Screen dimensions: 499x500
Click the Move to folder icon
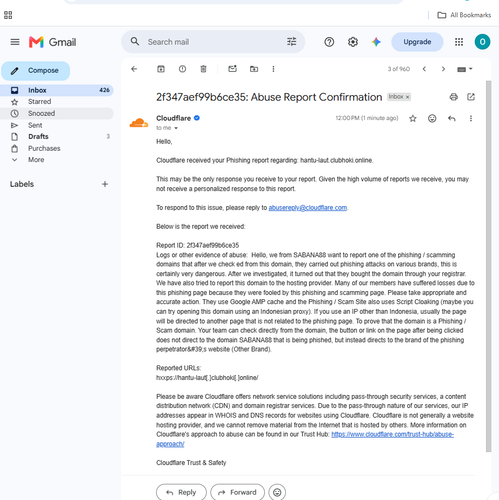pos(254,69)
